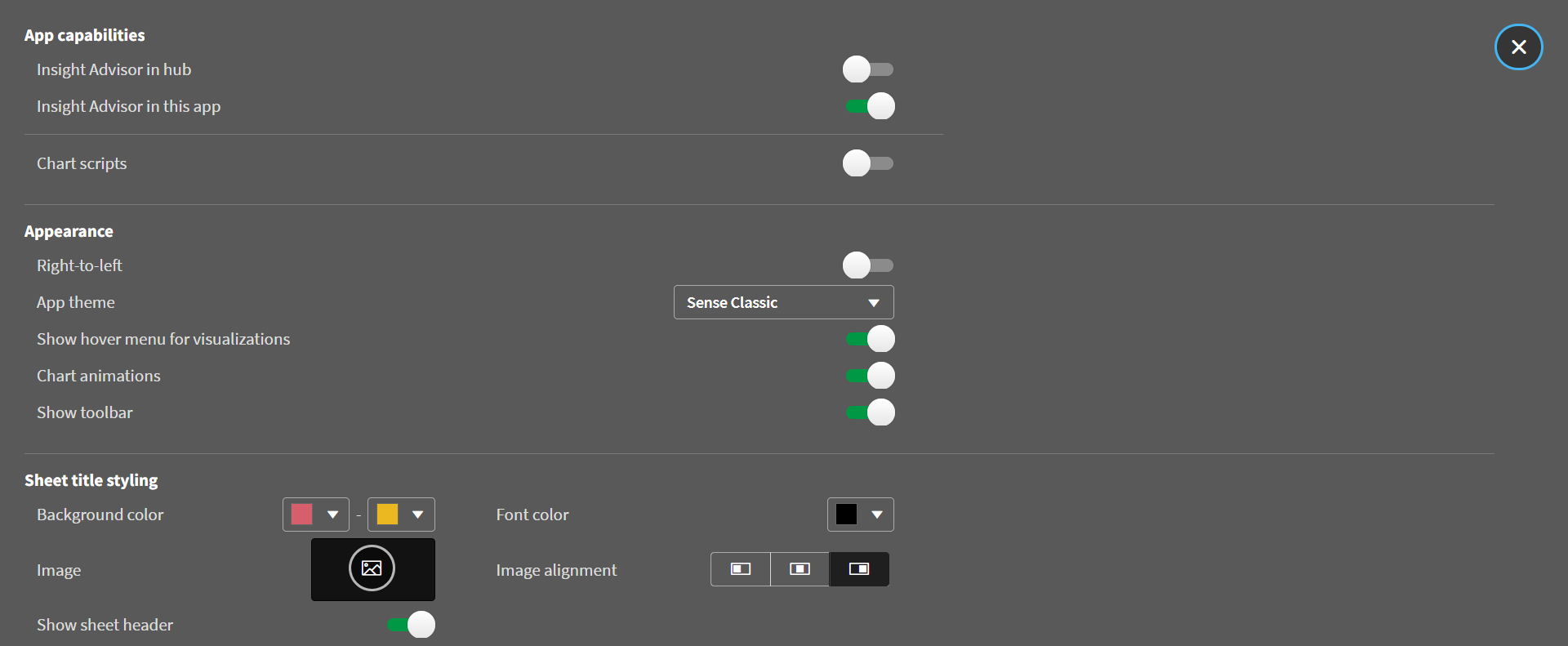The image size is (1568, 646).
Task: Open the red background color dropdown
Action: pos(332,515)
